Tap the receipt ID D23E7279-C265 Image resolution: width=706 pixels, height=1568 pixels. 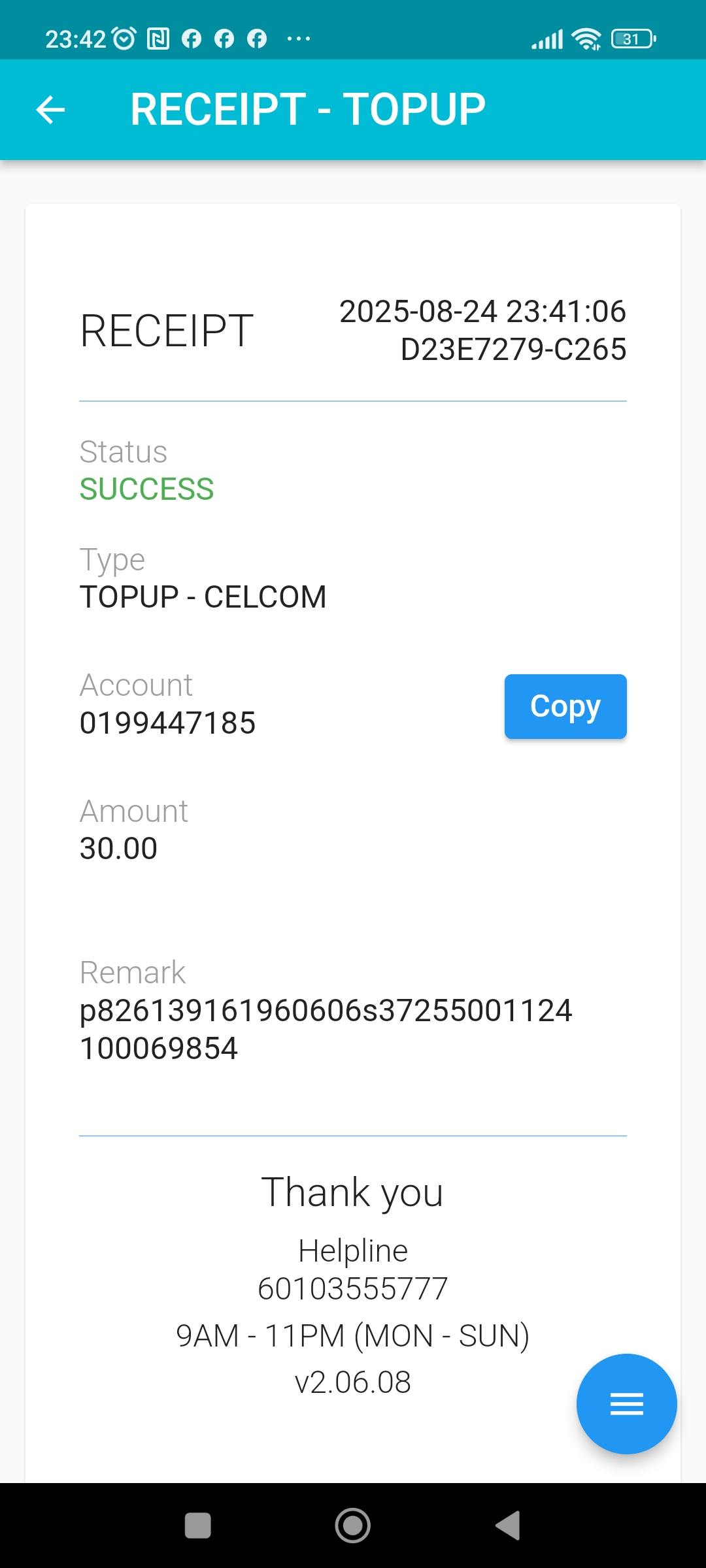coord(513,350)
